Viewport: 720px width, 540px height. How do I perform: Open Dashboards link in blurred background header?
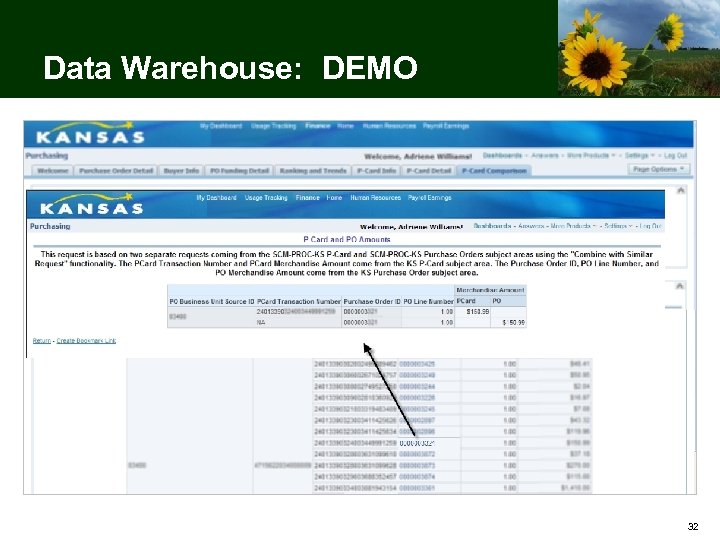tap(502, 156)
